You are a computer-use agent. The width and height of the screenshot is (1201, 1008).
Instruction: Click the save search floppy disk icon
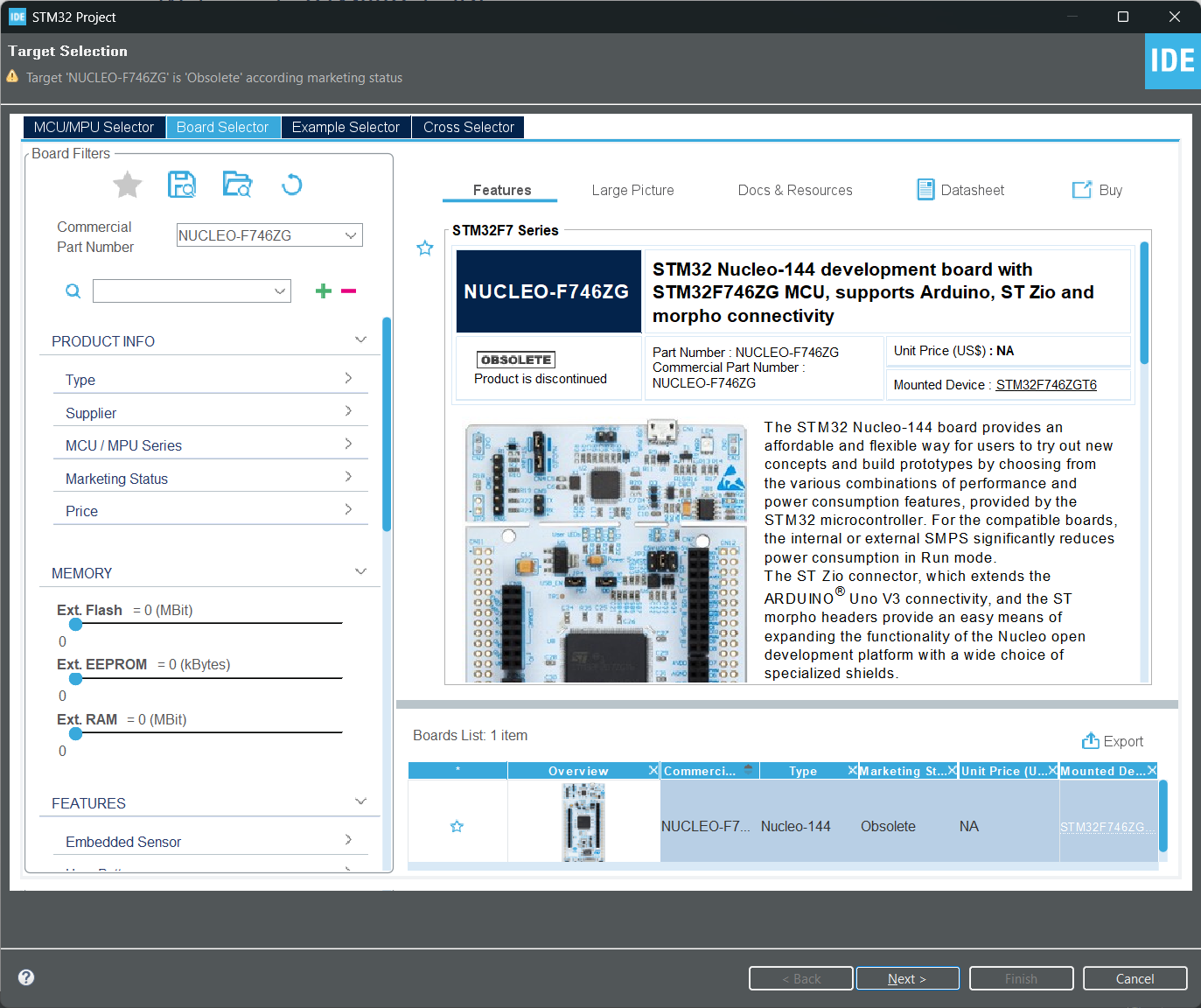[x=182, y=185]
